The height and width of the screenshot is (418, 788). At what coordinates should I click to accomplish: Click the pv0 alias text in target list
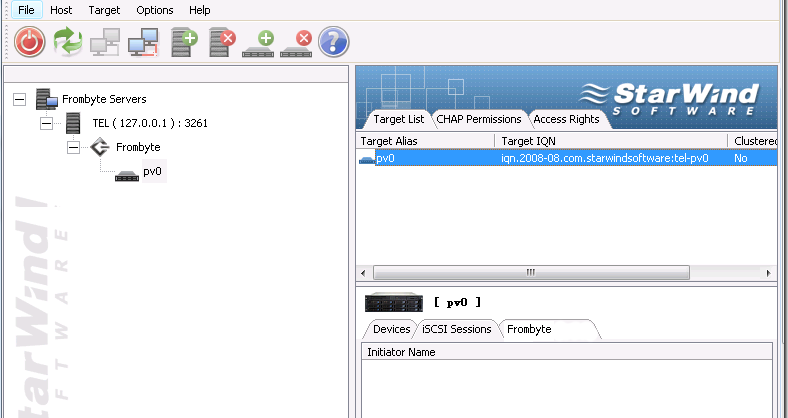(385, 158)
